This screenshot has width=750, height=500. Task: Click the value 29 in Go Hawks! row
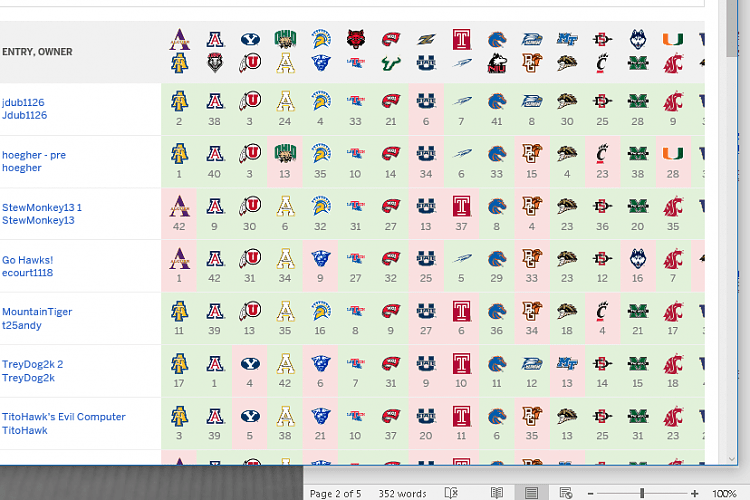coord(496,278)
